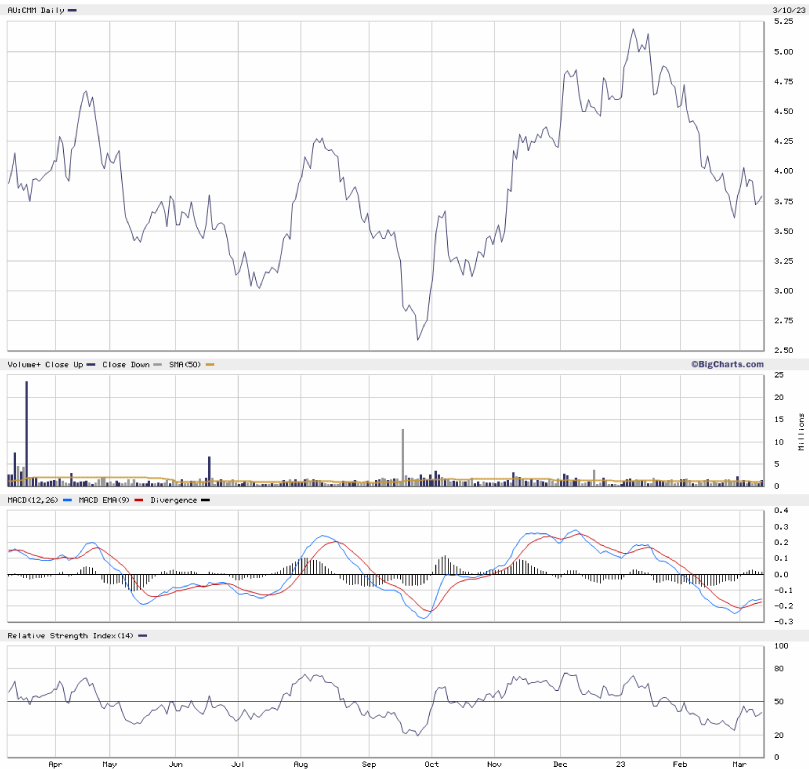Open the BigCharts.com watermark link

tap(726, 365)
